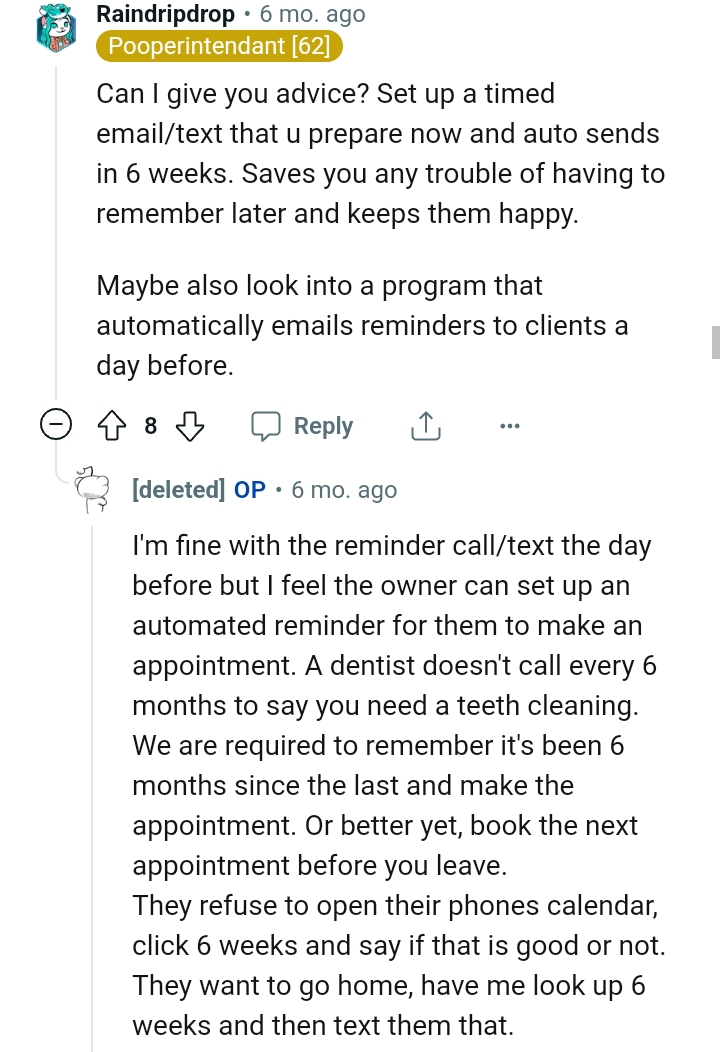Downvote Raindripdrop's comment

(x=188, y=425)
